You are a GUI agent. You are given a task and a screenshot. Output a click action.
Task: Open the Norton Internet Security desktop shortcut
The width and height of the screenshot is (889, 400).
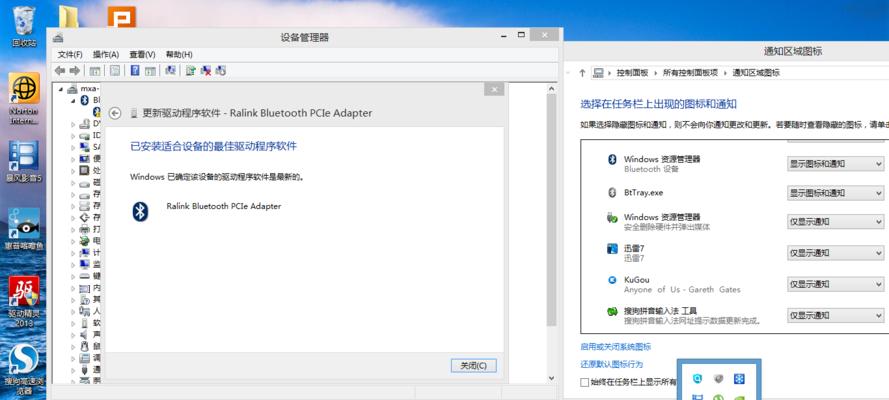click(x=24, y=98)
